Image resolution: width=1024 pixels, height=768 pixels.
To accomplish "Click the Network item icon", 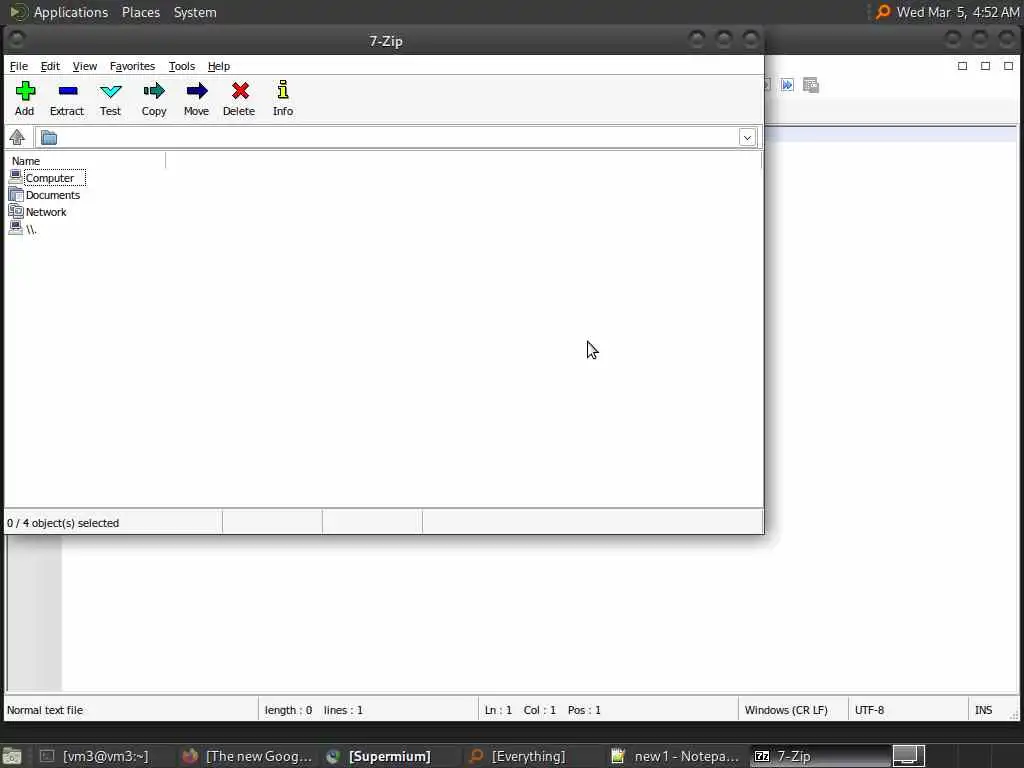I will (16, 212).
